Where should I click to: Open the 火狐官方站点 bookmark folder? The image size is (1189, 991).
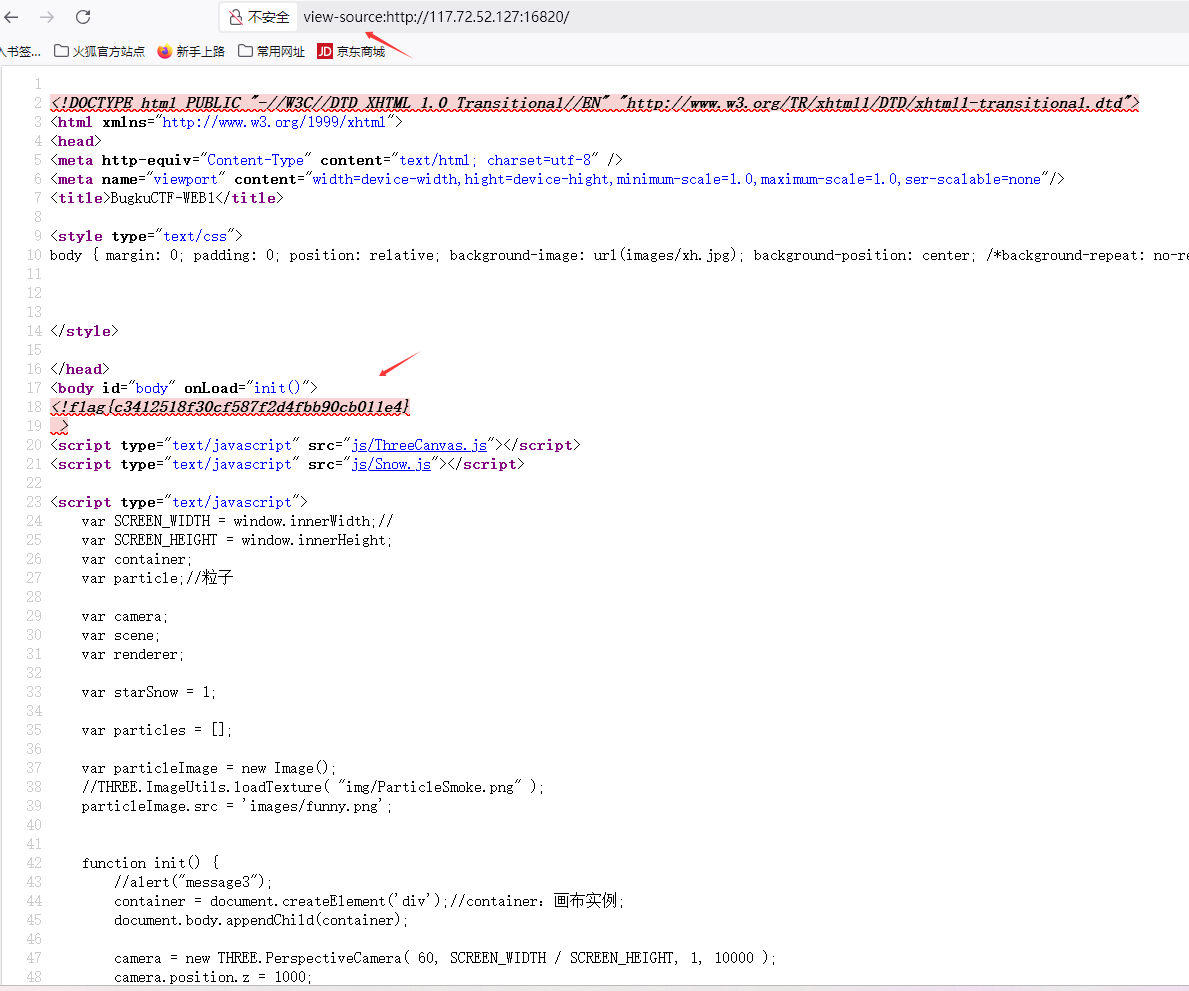point(99,52)
